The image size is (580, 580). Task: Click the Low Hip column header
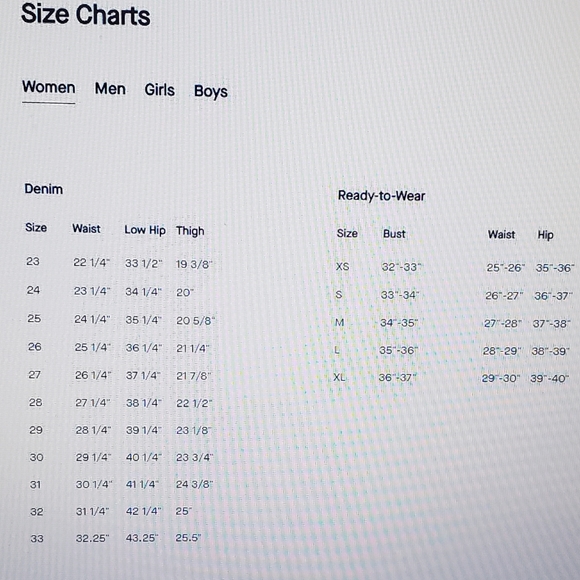click(145, 230)
